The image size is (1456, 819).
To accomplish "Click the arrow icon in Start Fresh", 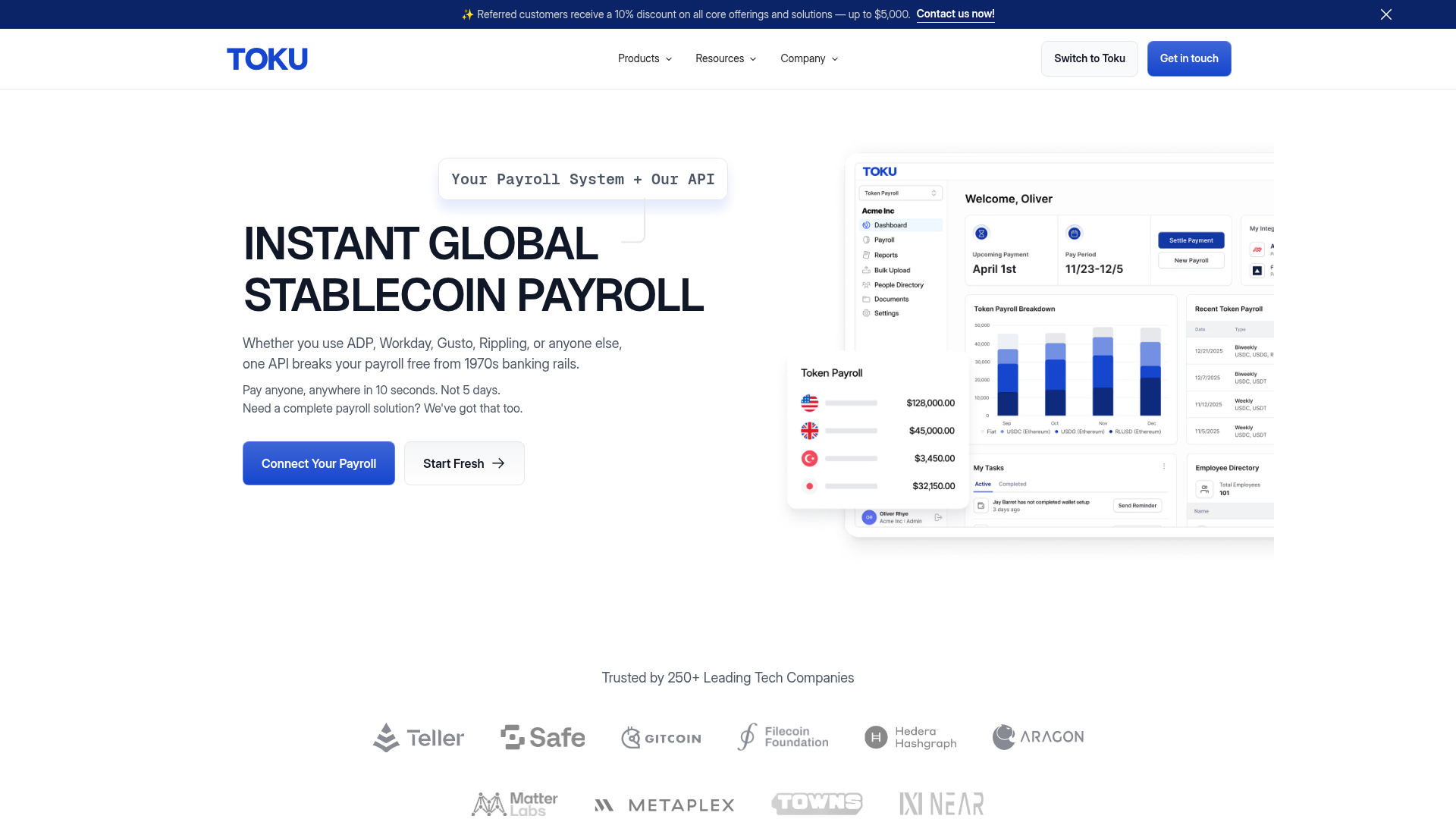I will coord(498,463).
